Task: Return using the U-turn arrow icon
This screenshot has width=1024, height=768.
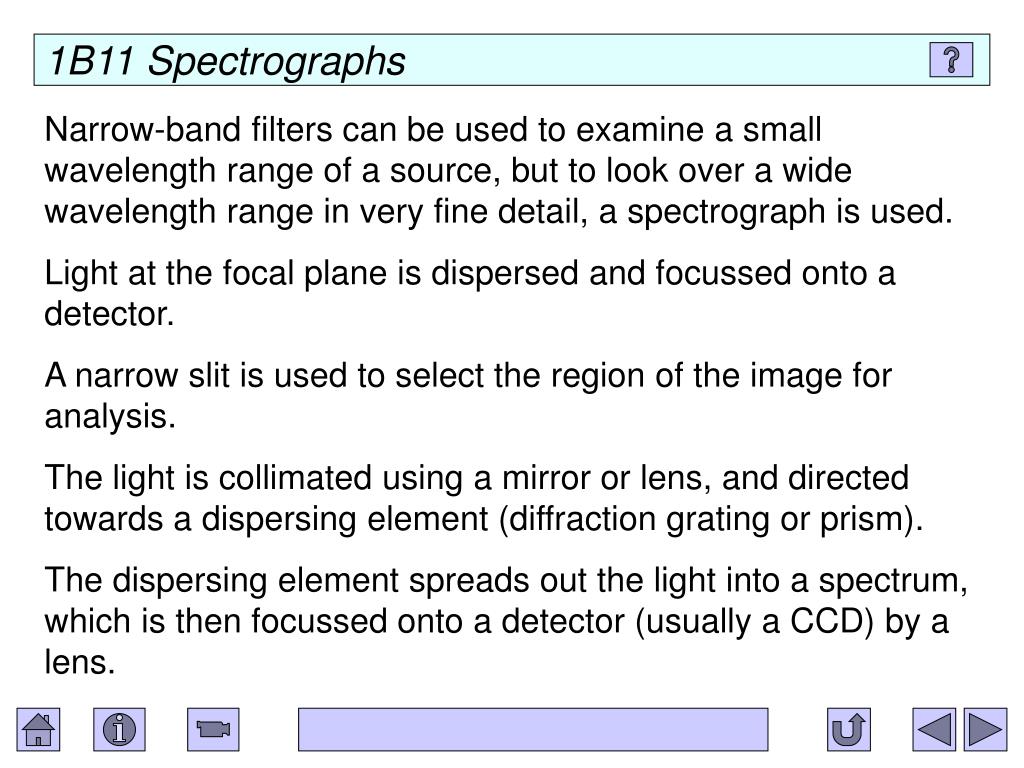Action: click(848, 729)
